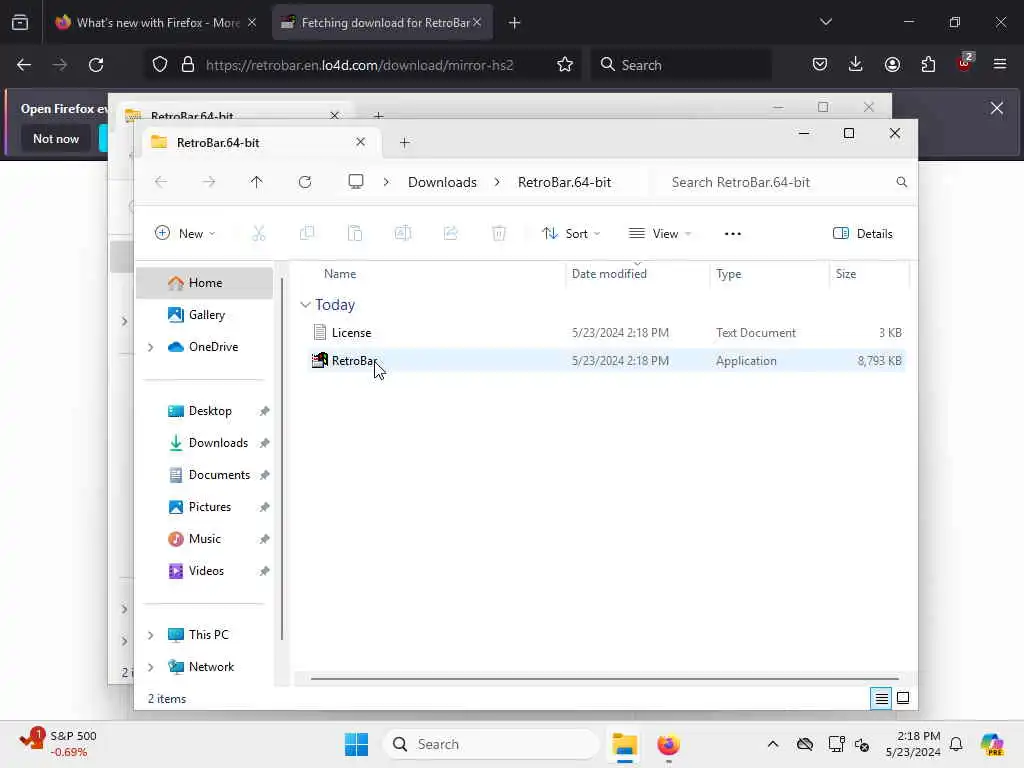
Task: Open the Firefox Extensions puzzle icon
Action: [x=928, y=64]
